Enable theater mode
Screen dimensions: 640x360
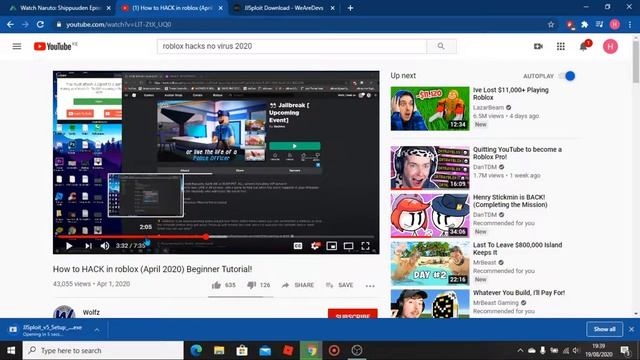click(x=348, y=246)
